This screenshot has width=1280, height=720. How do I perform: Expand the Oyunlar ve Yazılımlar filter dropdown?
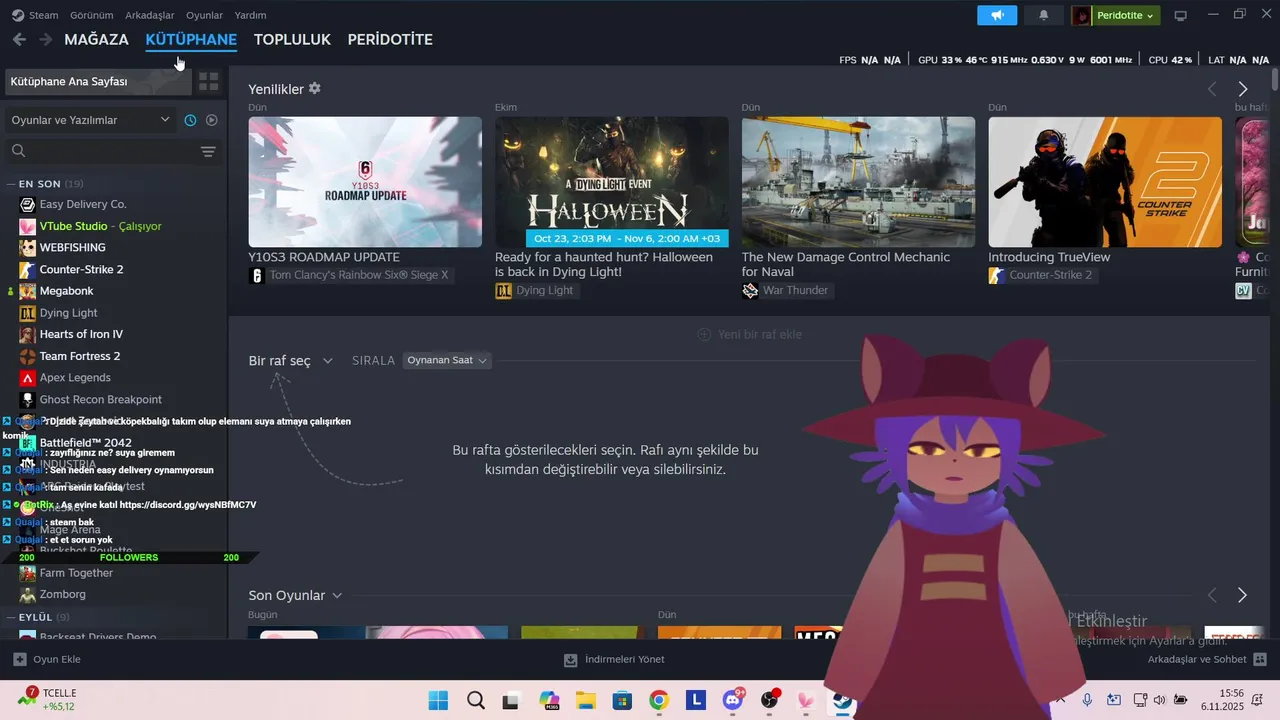coord(90,120)
